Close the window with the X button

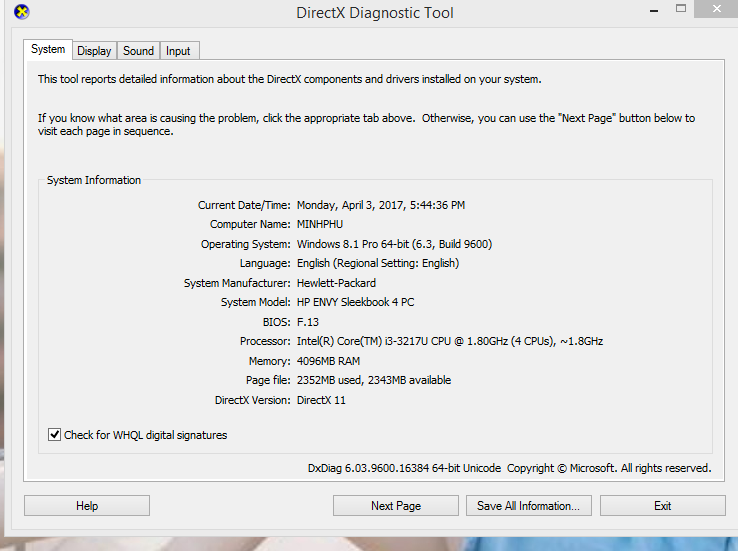click(716, 9)
